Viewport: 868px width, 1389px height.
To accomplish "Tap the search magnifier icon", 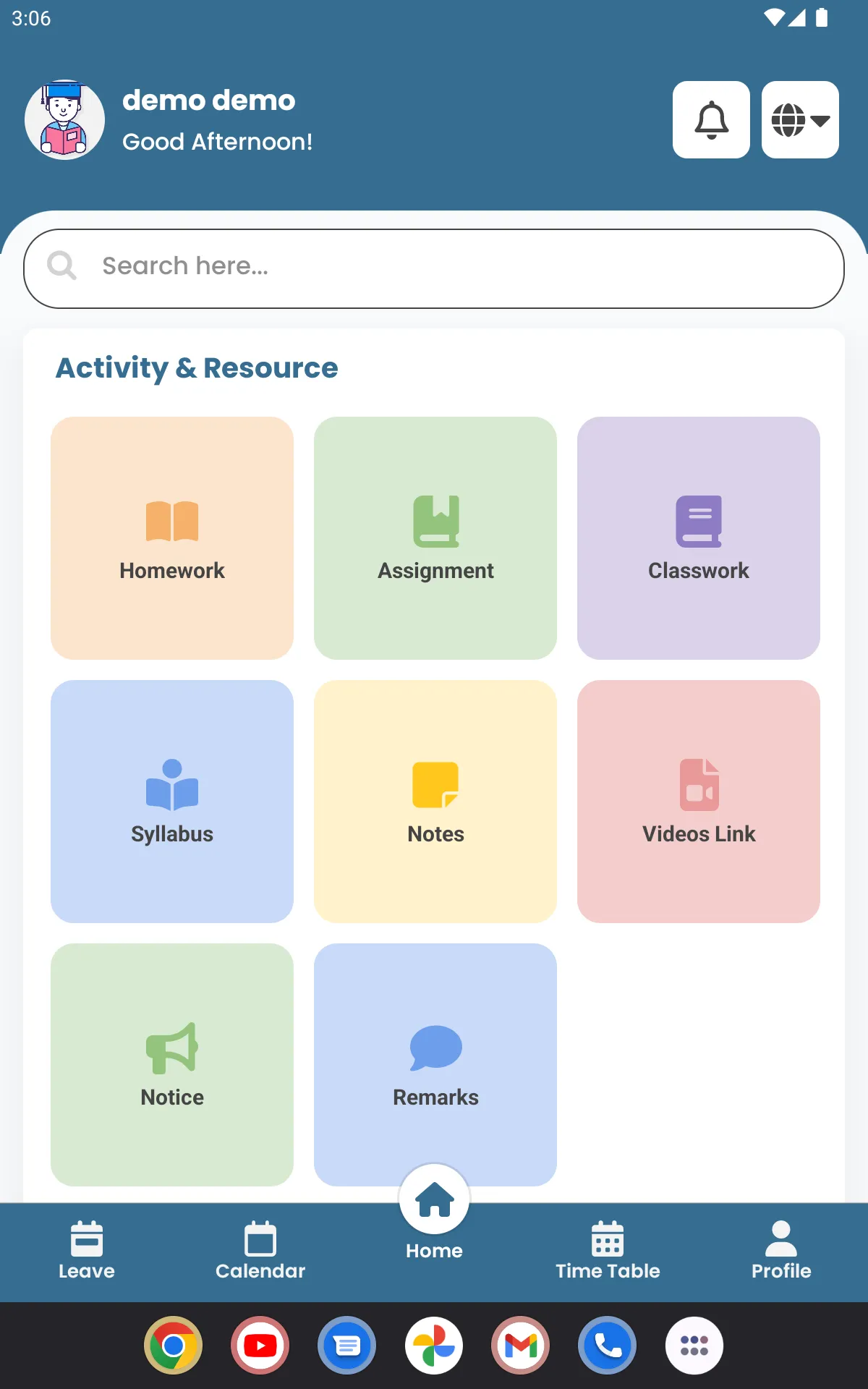I will [x=61, y=266].
